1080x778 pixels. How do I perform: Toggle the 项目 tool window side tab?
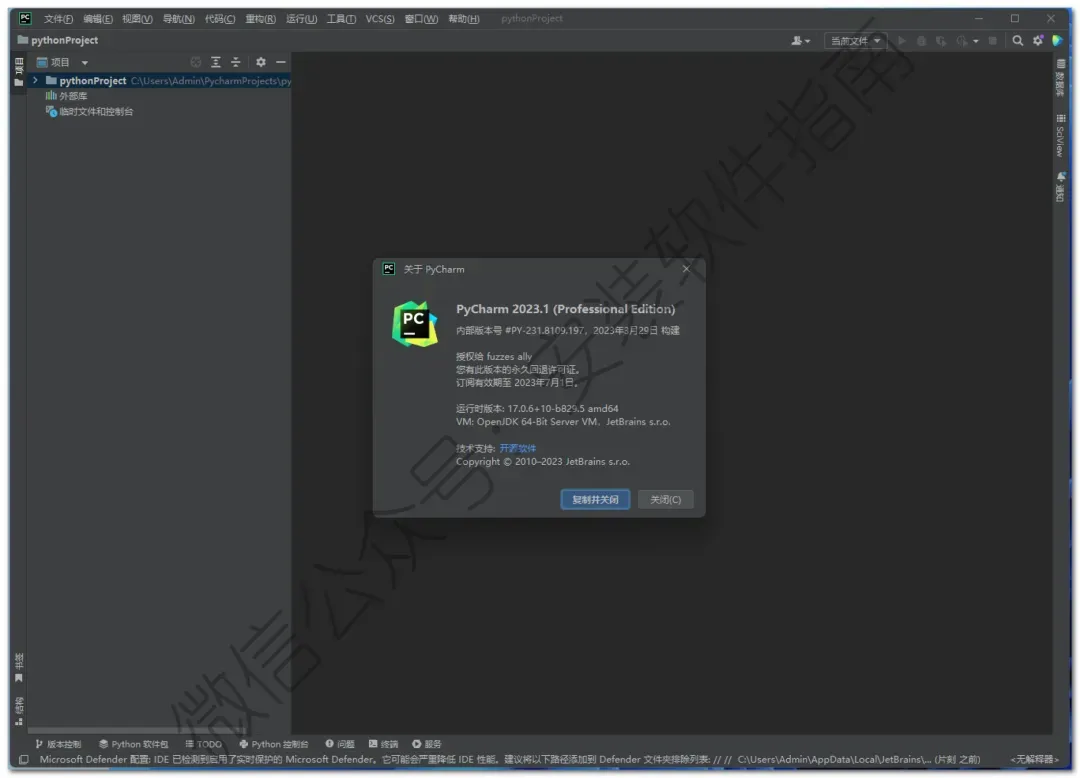(19, 72)
